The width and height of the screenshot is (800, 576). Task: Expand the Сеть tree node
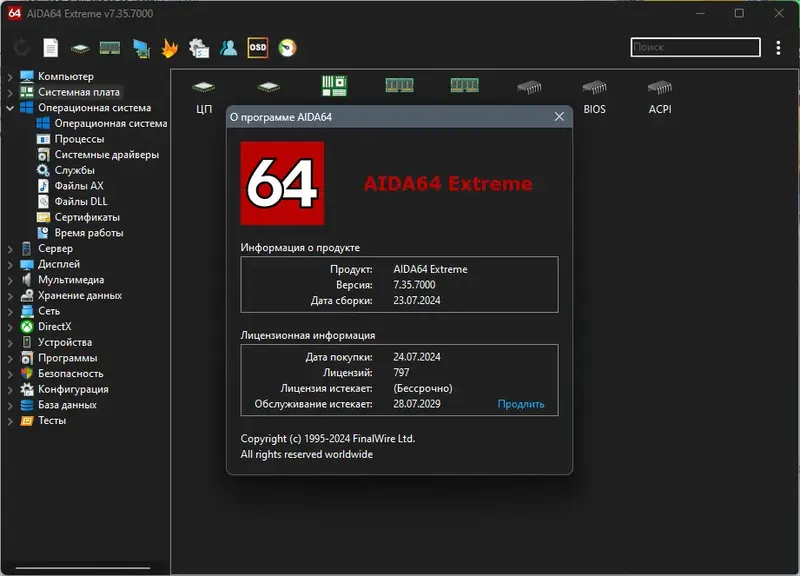[10, 312]
